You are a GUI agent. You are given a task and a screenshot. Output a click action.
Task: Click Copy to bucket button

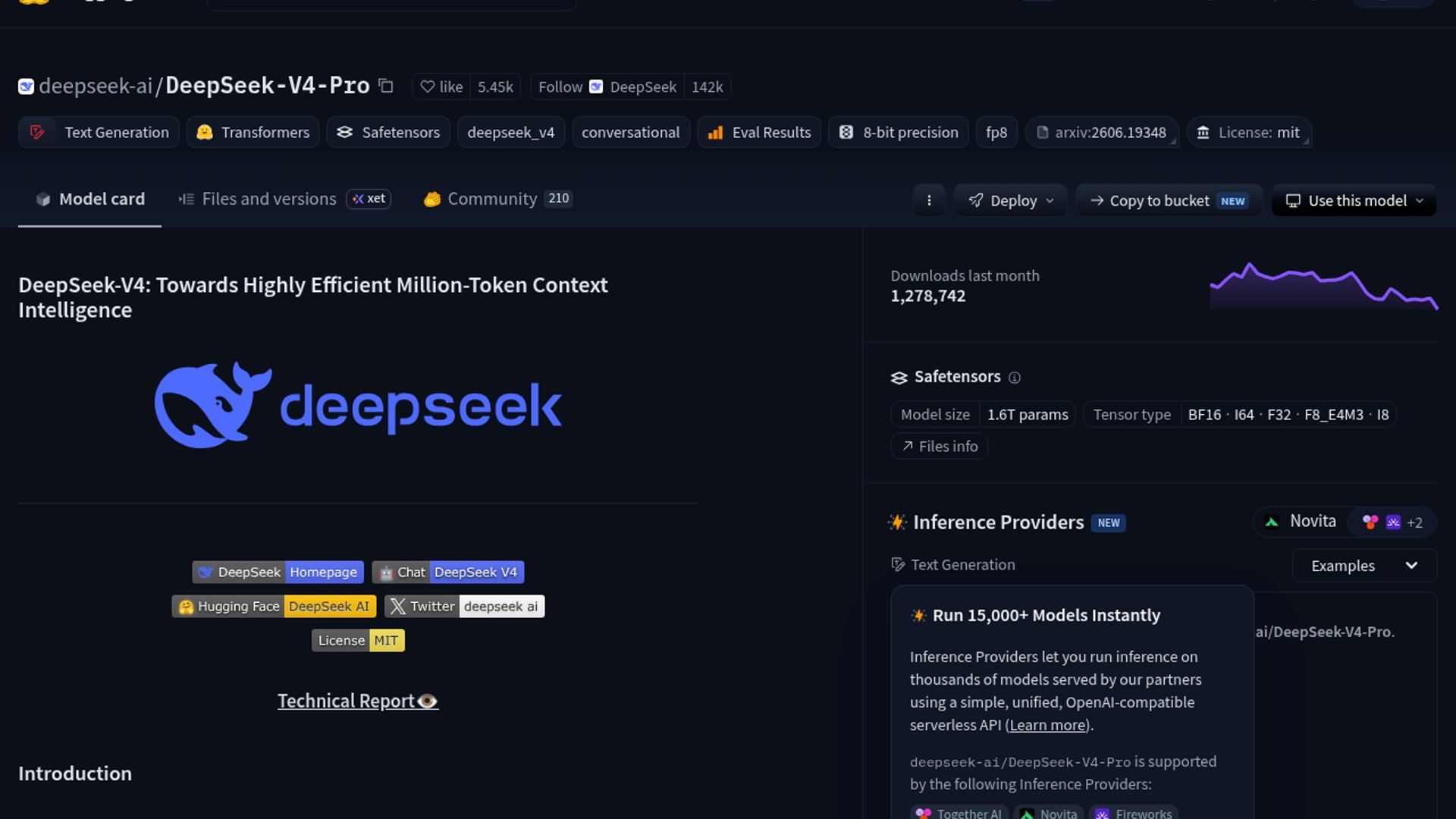click(1169, 201)
